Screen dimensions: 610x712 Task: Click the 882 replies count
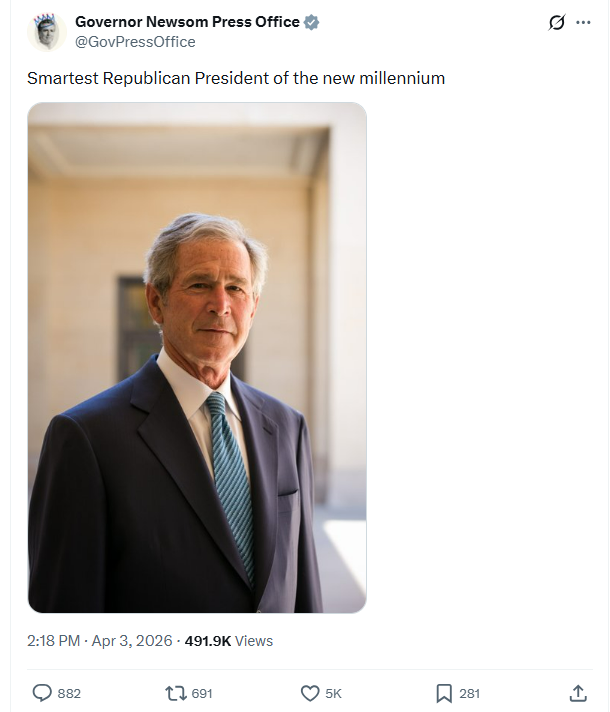pyautogui.click(x=69, y=693)
